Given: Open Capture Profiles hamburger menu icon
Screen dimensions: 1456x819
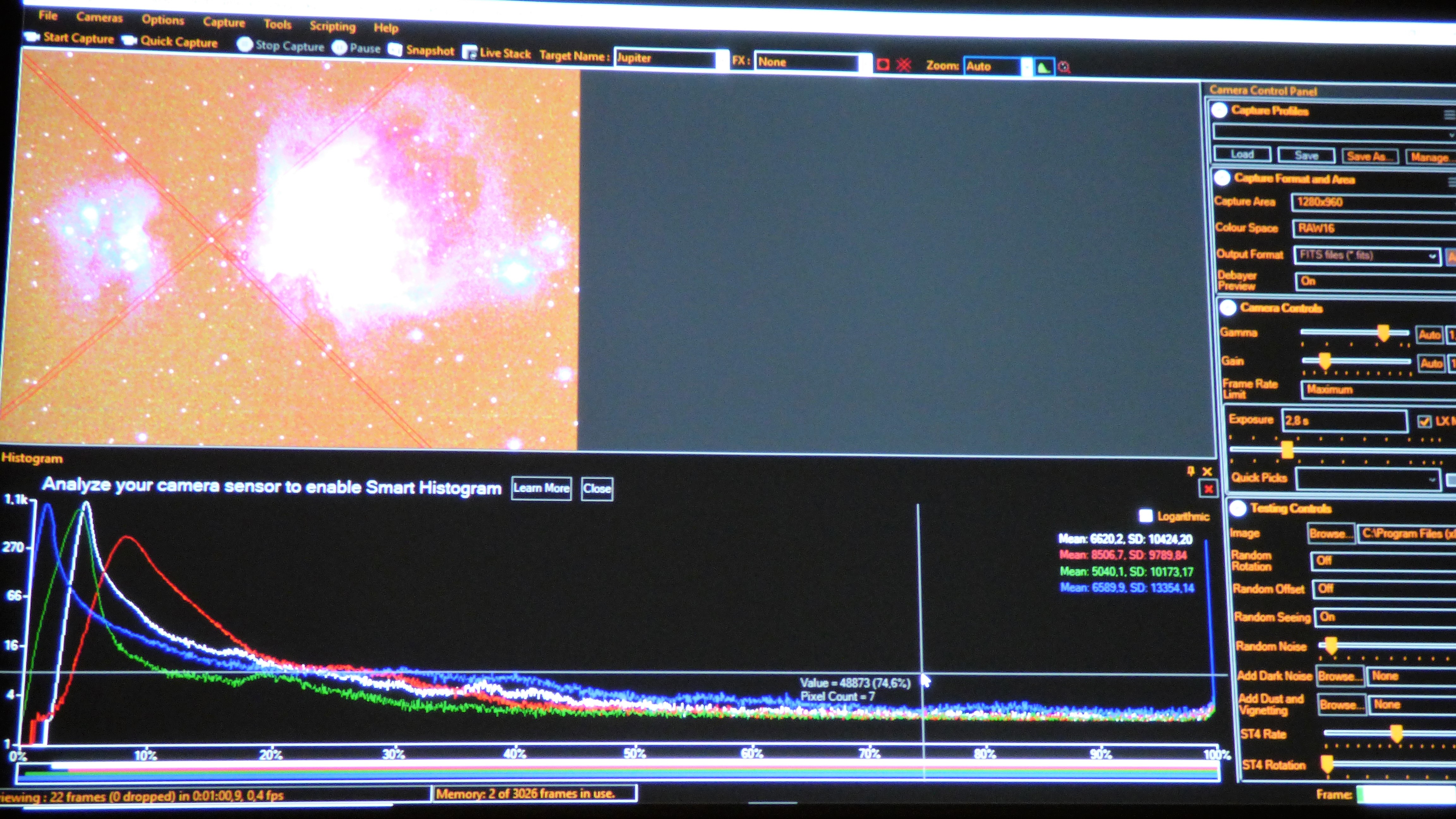Looking at the screenshot, I should (1449, 115).
